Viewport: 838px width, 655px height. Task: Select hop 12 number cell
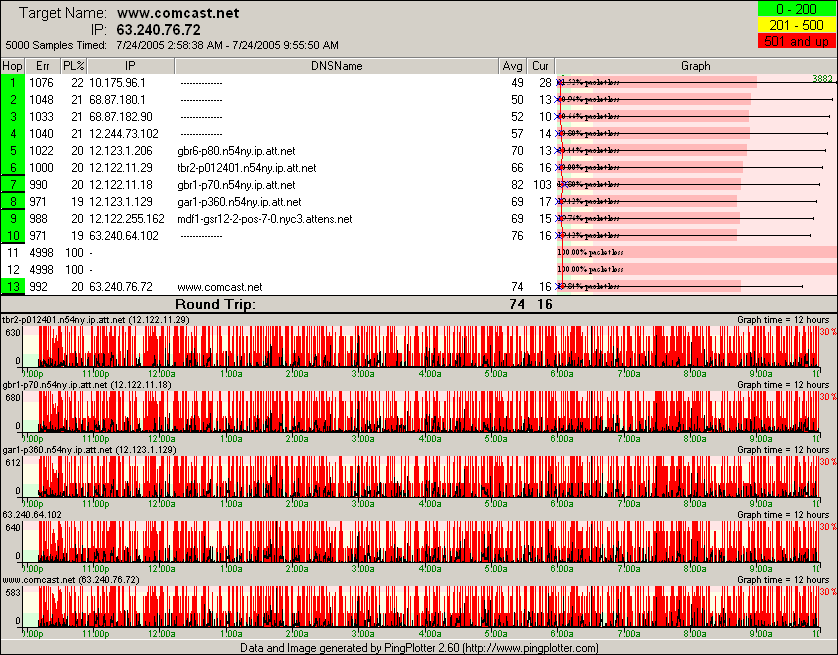(x=12, y=270)
